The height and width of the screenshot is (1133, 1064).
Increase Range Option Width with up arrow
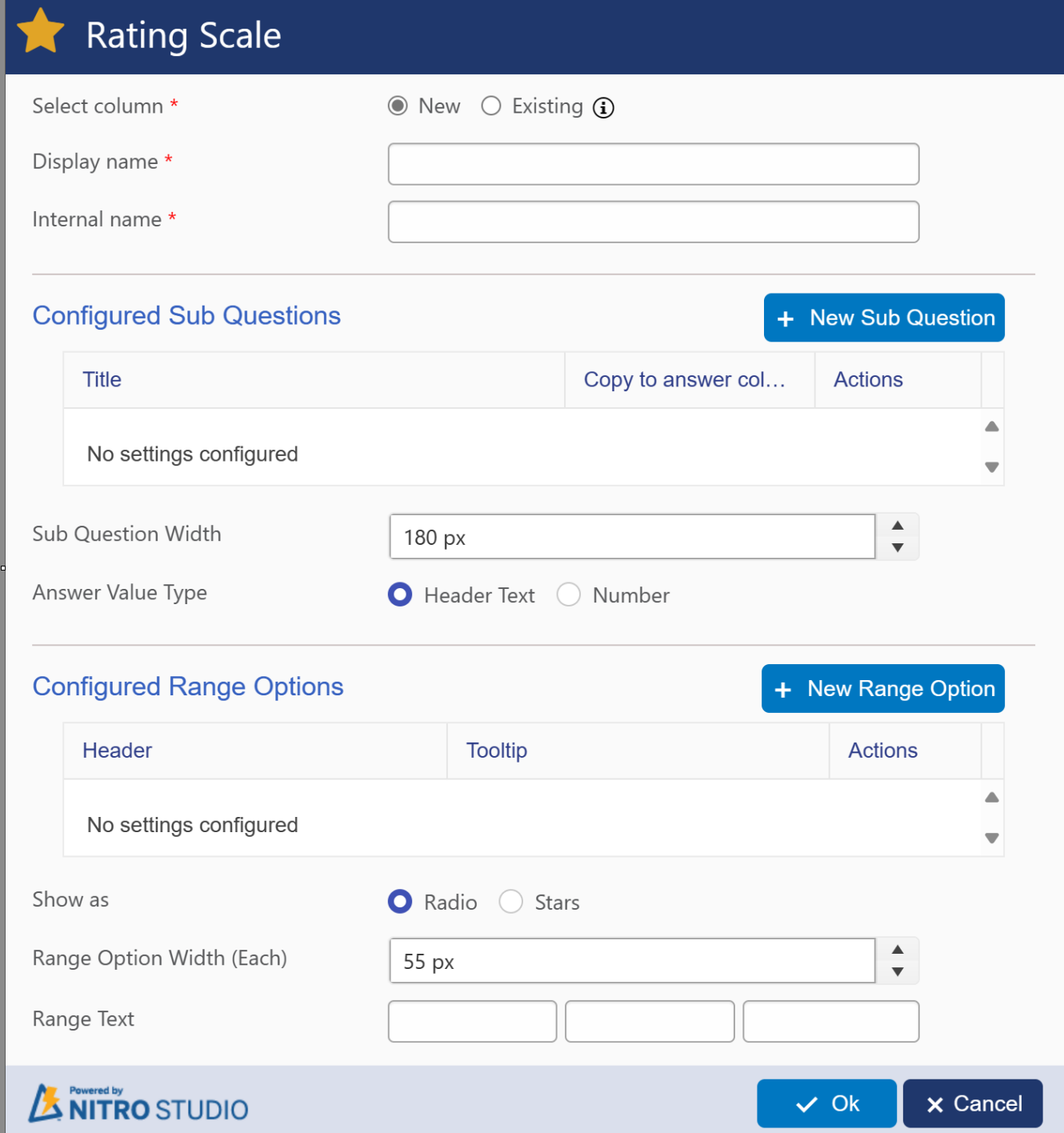[898, 950]
